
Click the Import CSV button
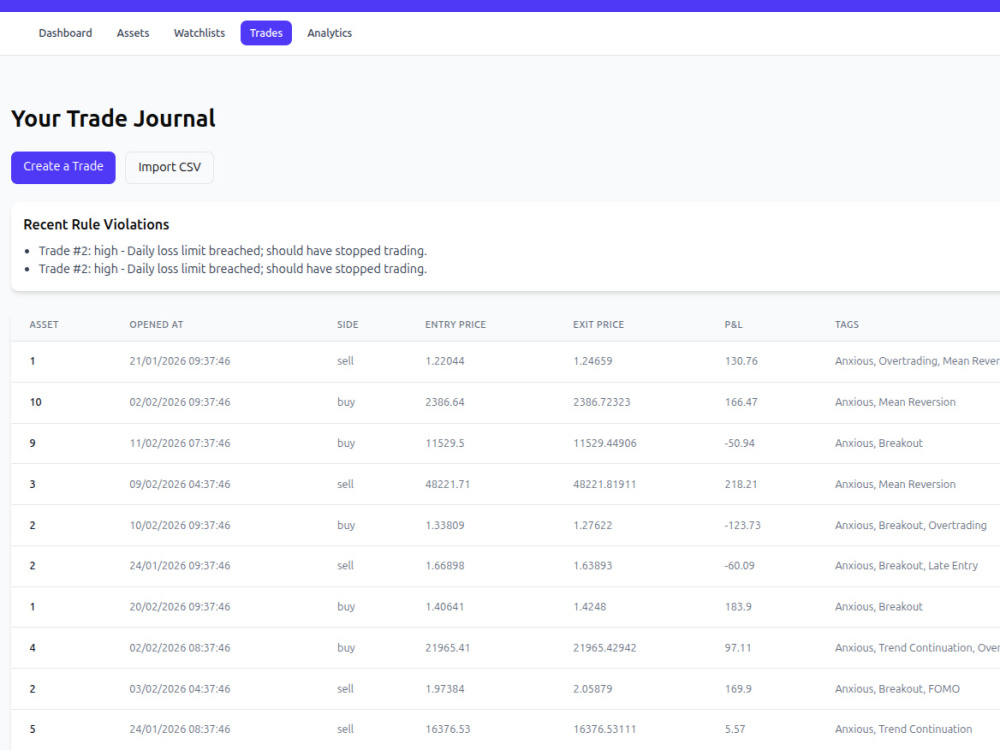point(169,167)
